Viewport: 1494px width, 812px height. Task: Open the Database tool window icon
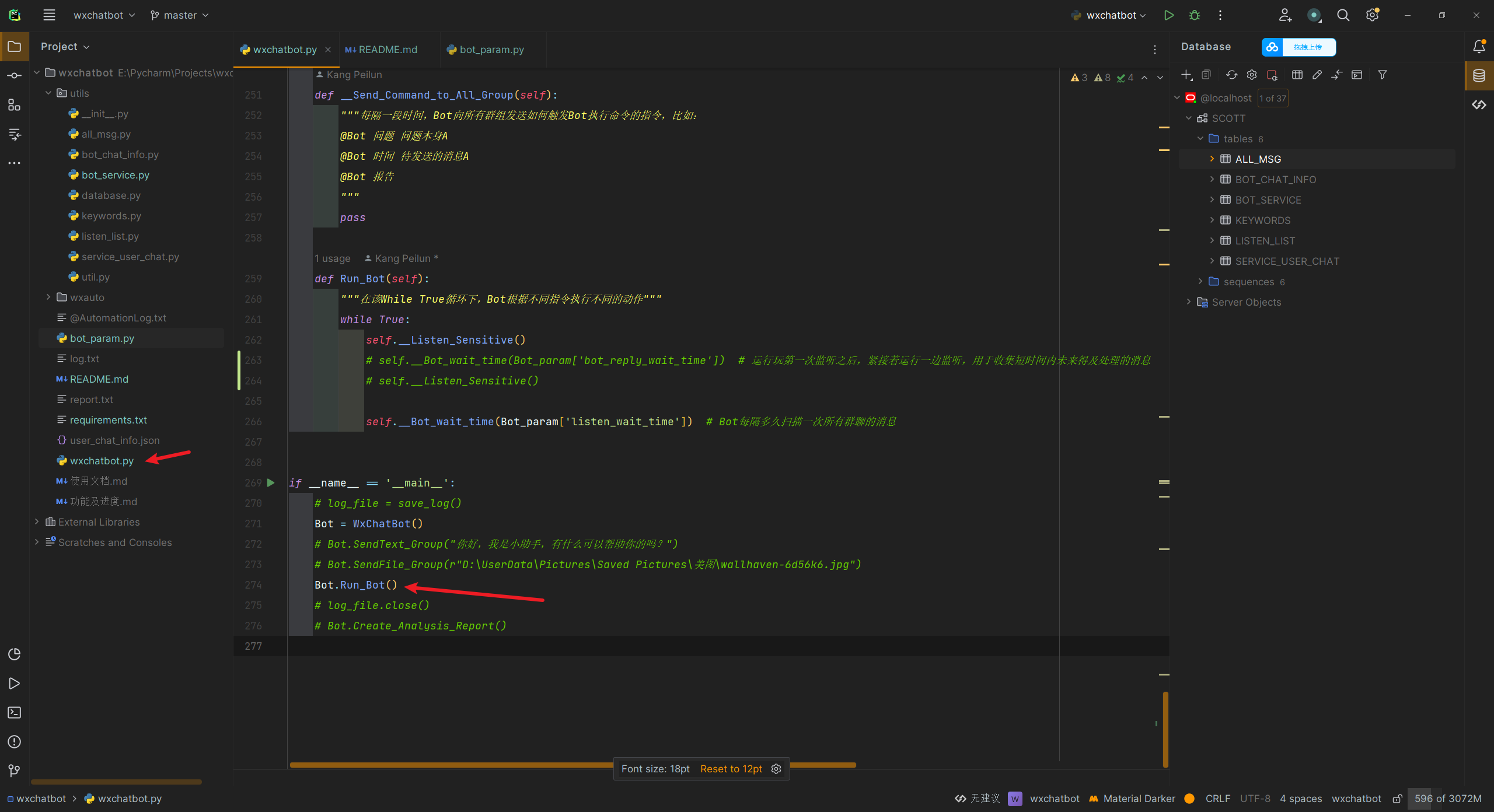(1479, 75)
